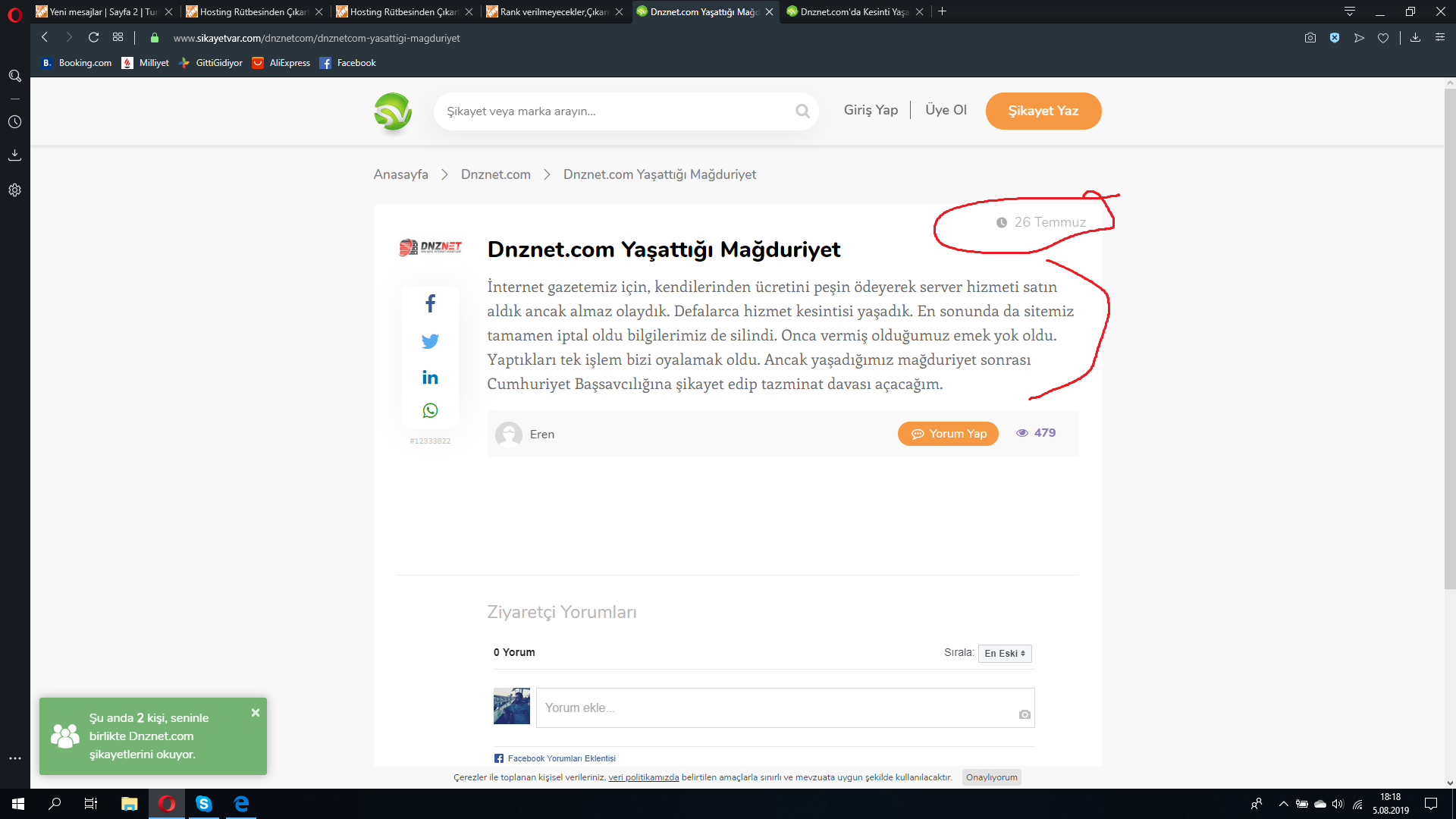Click the Üye Ol link
The width and height of the screenshot is (1456, 819).
[946, 110]
